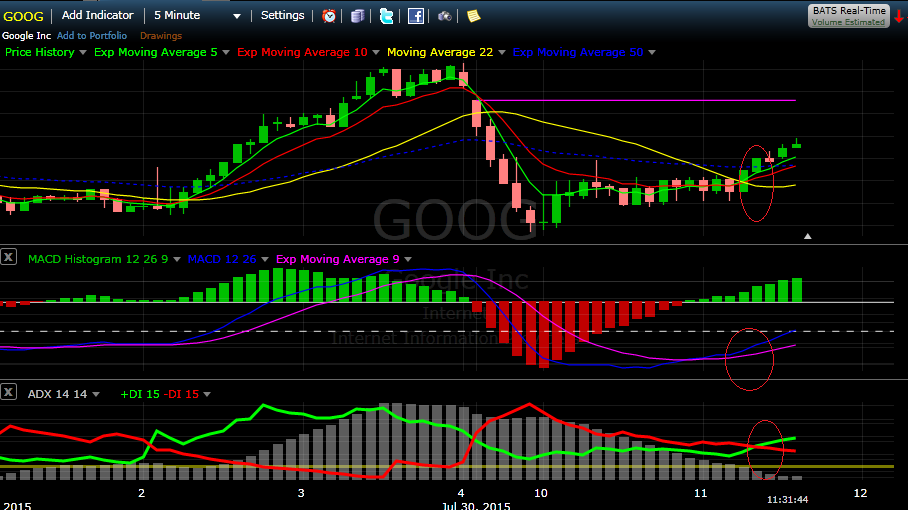Click Add to Portfolio link

[91, 36]
